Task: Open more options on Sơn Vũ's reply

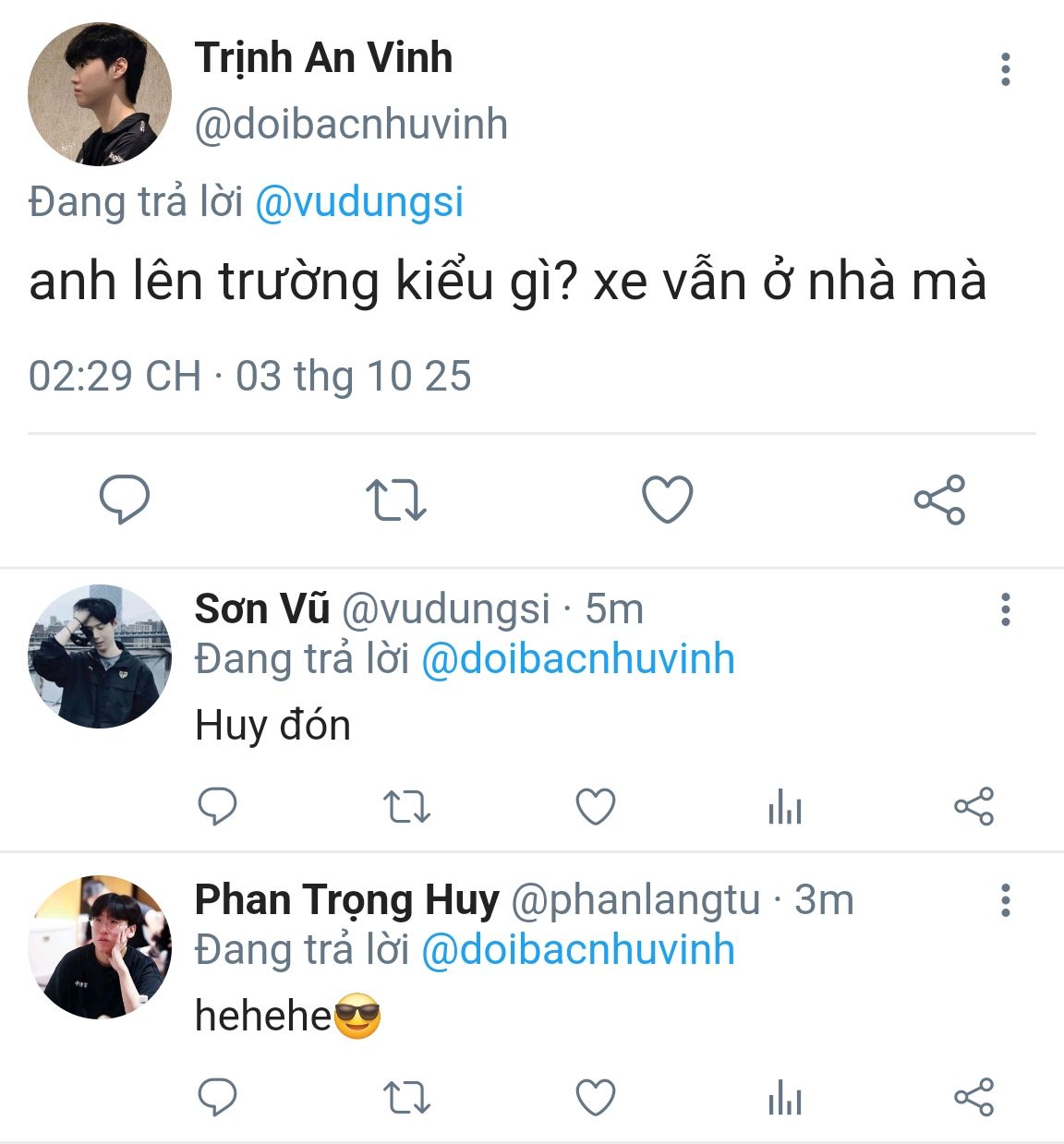Action: [1005, 609]
